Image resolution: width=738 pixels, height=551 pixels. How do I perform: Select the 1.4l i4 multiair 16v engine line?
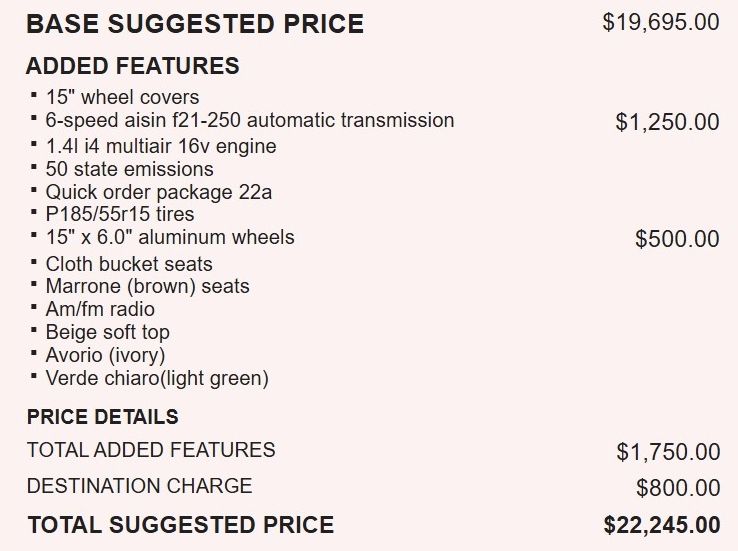pos(161,146)
